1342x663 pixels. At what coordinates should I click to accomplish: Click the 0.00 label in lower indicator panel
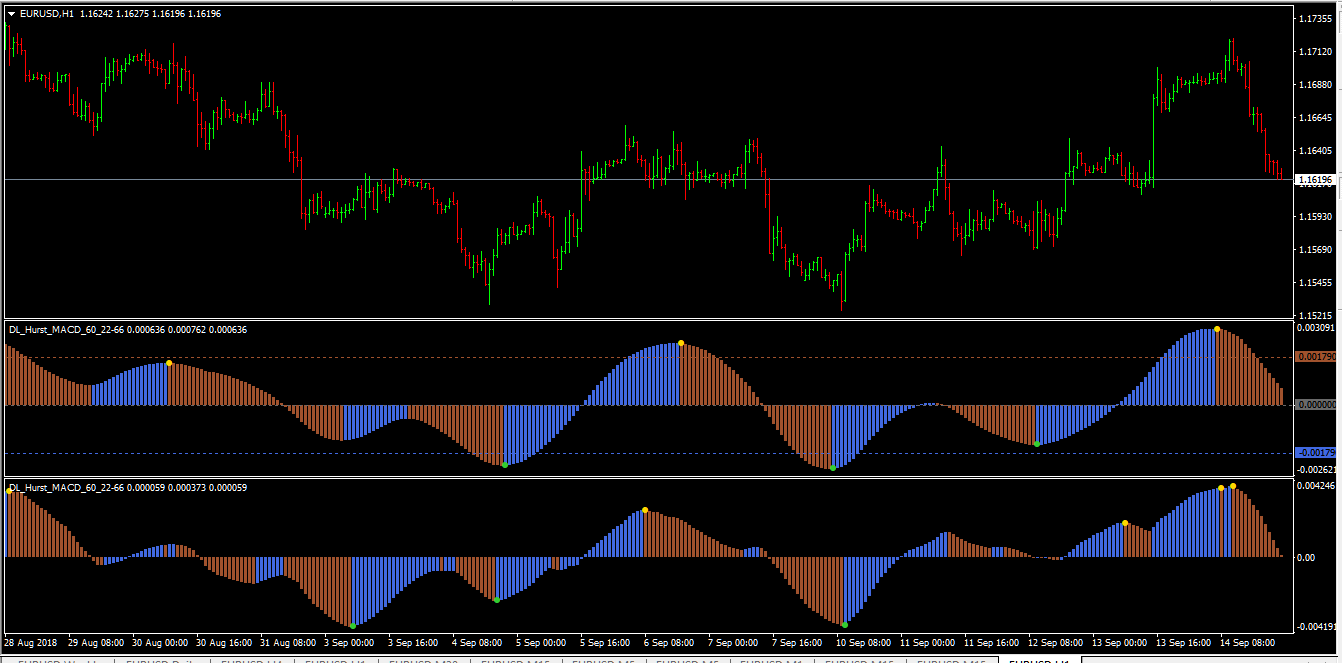click(x=1306, y=557)
